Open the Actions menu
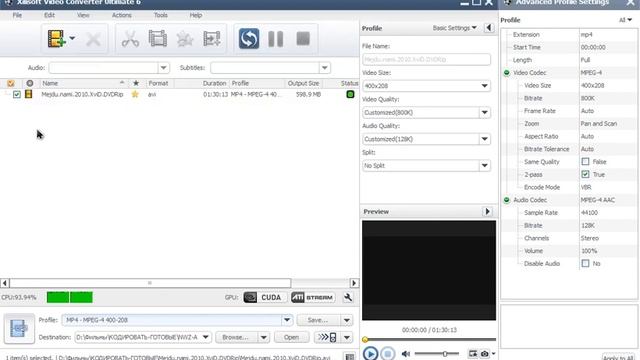640x360 pixels. pos(122,15)
